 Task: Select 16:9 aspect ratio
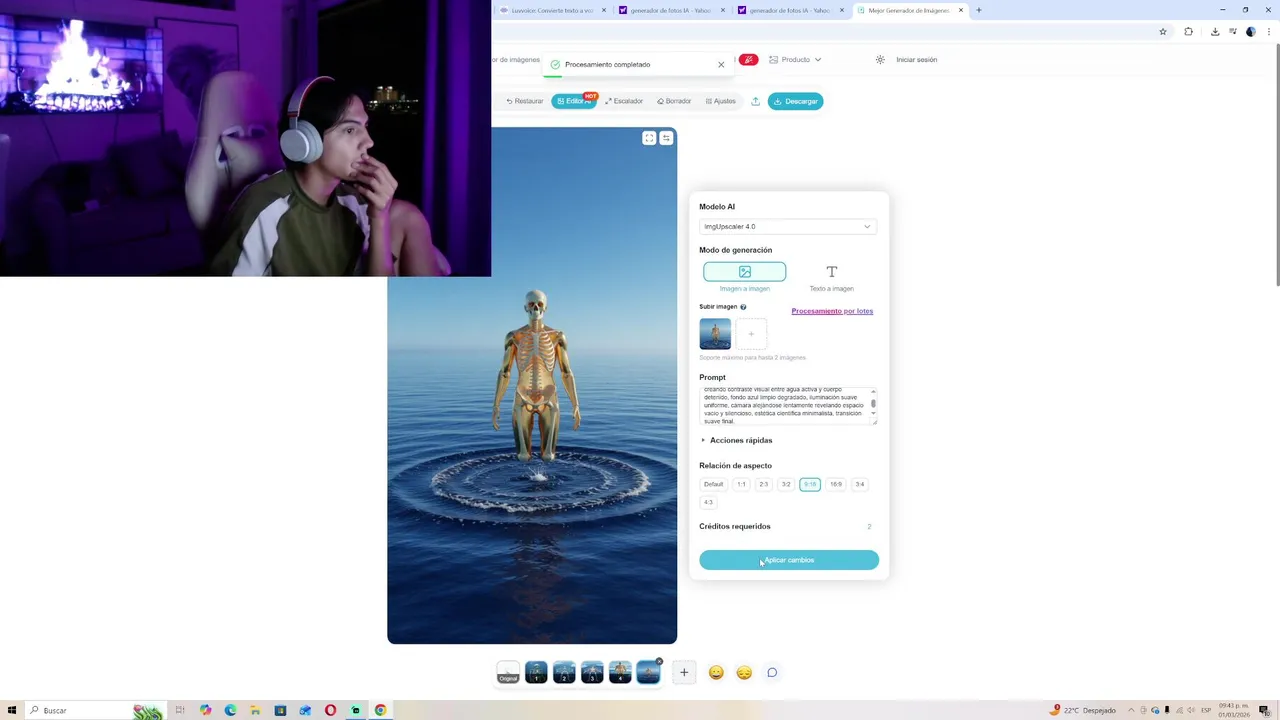point(836,484)
